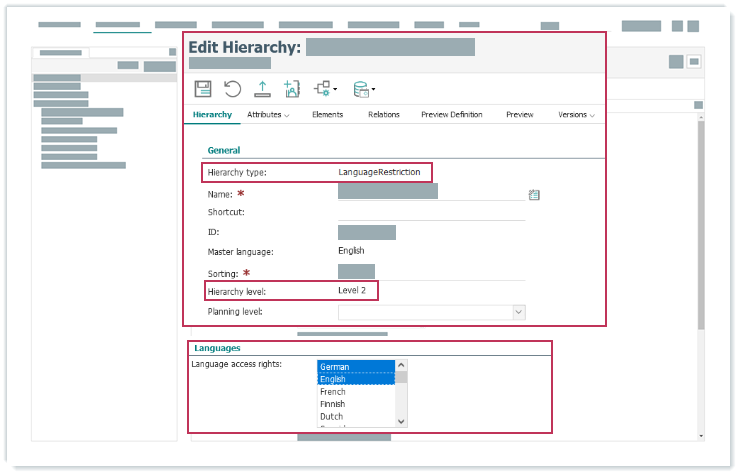This screenshot has height=476, width=740.
Task: Open the Preview Definition tab
Action: pyautogui.click(x=451, y=115)
